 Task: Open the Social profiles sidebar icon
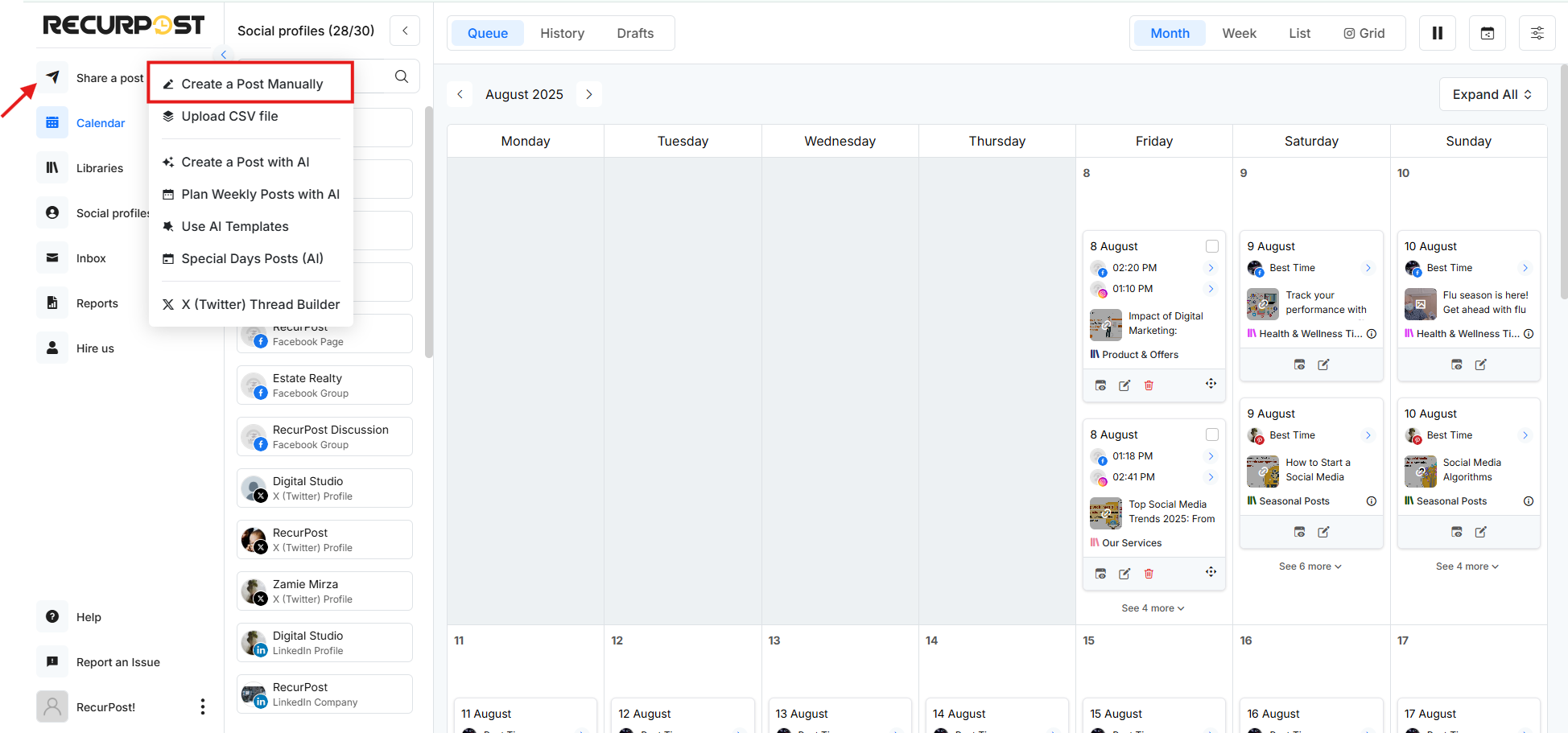(52, 212)
